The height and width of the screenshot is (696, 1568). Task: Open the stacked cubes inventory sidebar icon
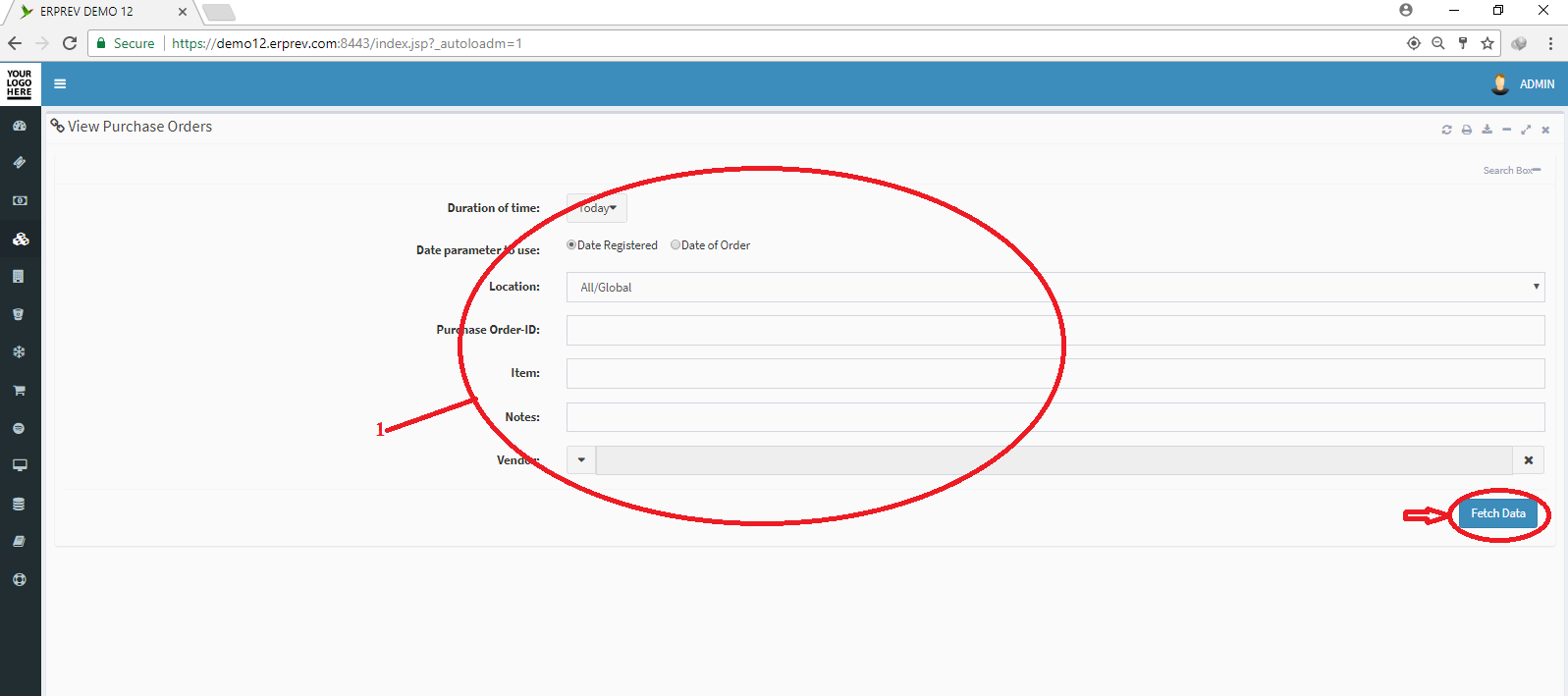(20, 239)
